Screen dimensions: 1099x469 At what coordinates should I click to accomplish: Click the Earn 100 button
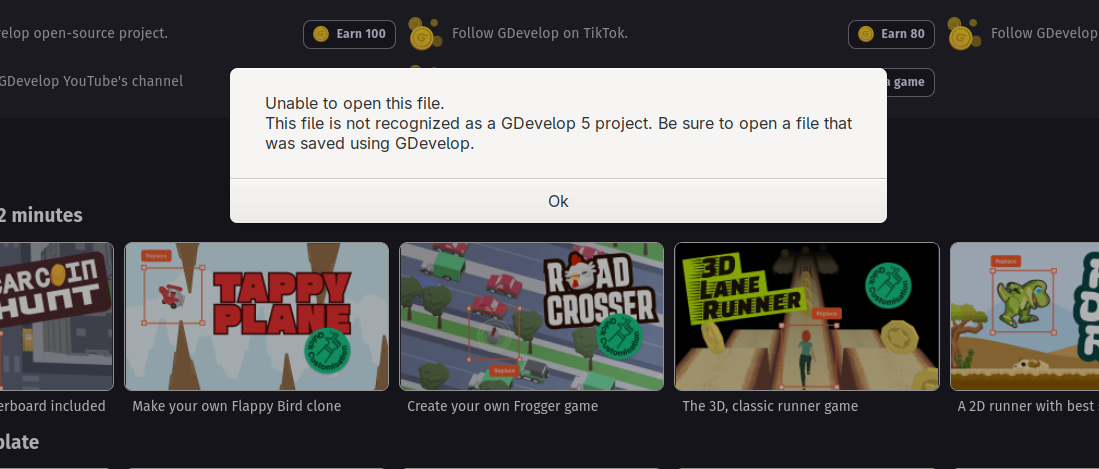pyautogui.click(x=349, y=34)
